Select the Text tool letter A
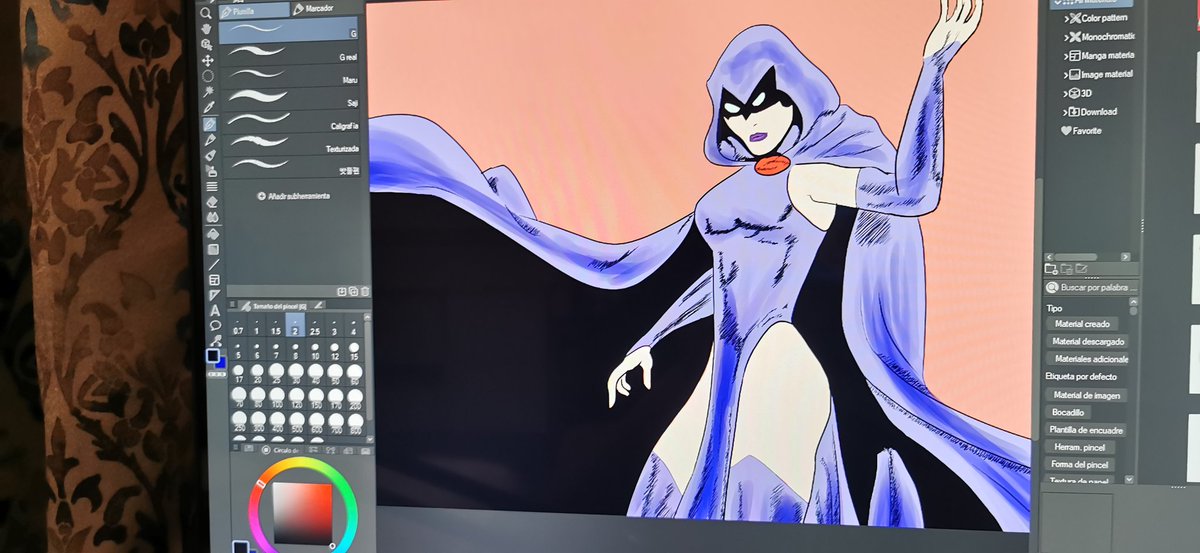This screenshot has height=553, width=1200. [215, 310]
